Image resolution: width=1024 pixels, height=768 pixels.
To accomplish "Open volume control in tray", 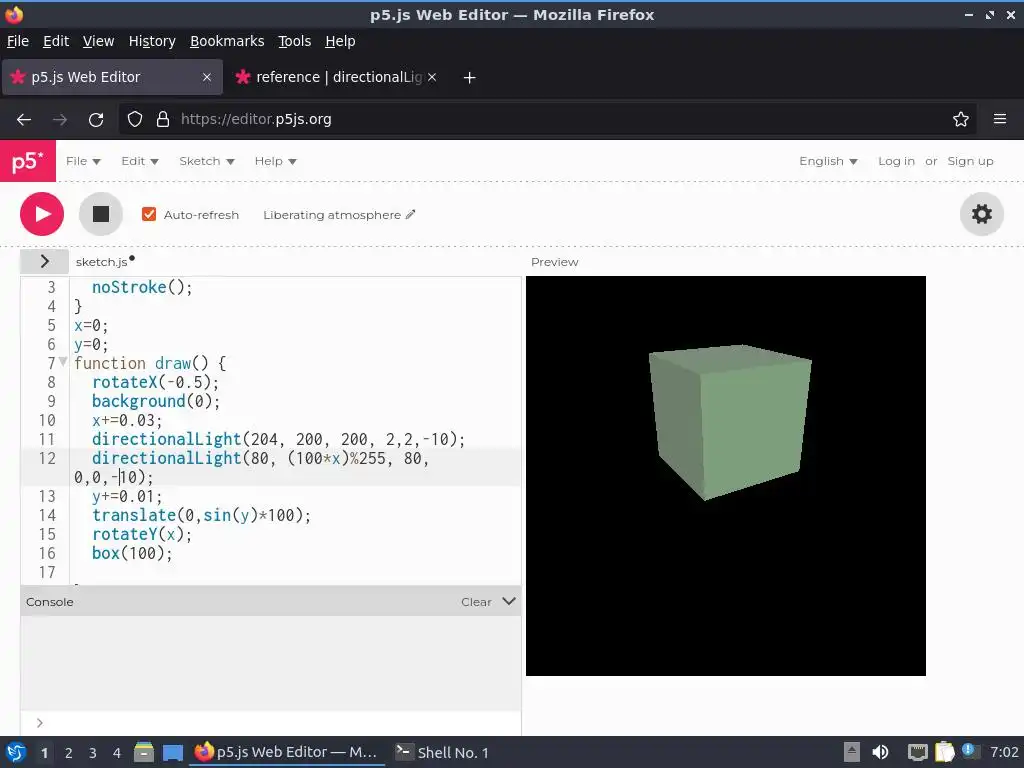I will tap(880, 752).
